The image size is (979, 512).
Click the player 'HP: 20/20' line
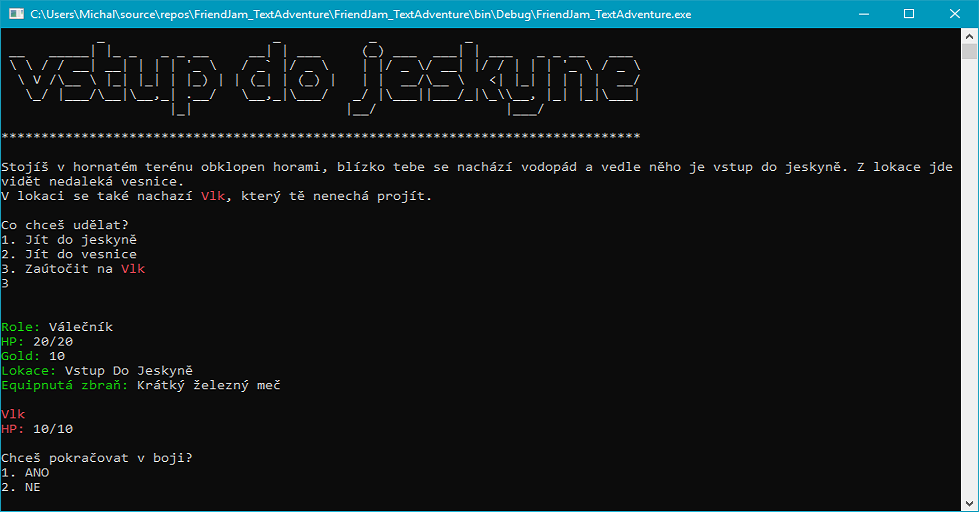[37, 340]
